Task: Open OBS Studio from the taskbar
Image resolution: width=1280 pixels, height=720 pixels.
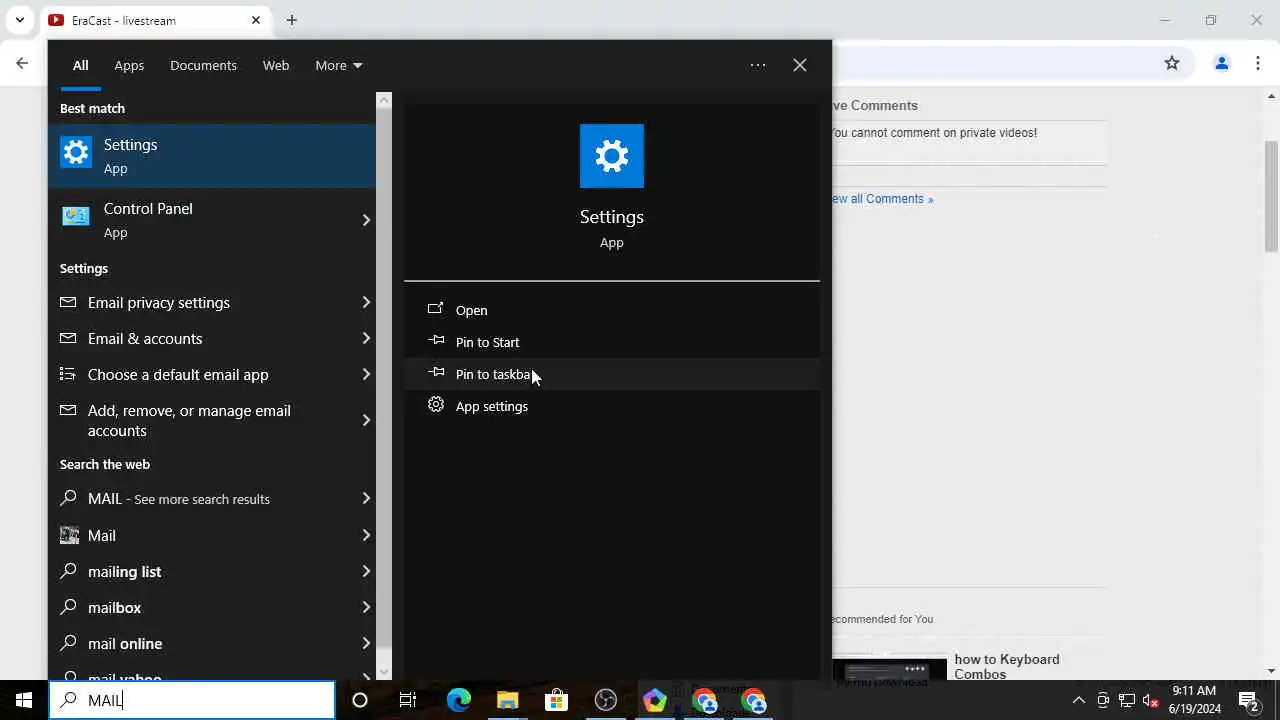Action: [605, 700]
